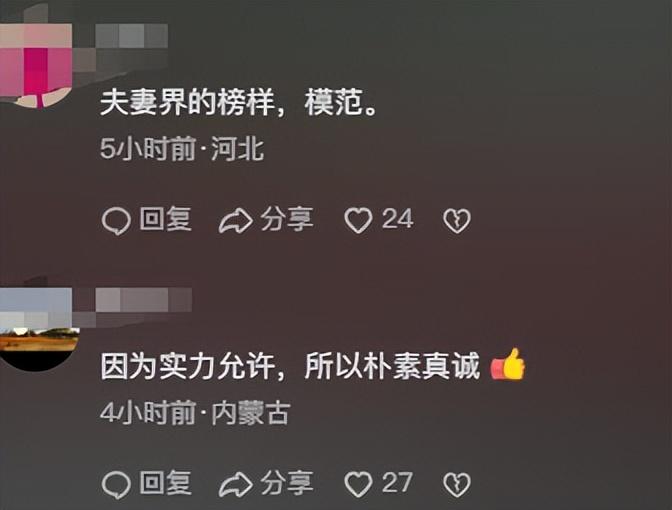
Task: Select comment text 因为实力允许，所以朴素真诚
Action: [x=290, y=366]
